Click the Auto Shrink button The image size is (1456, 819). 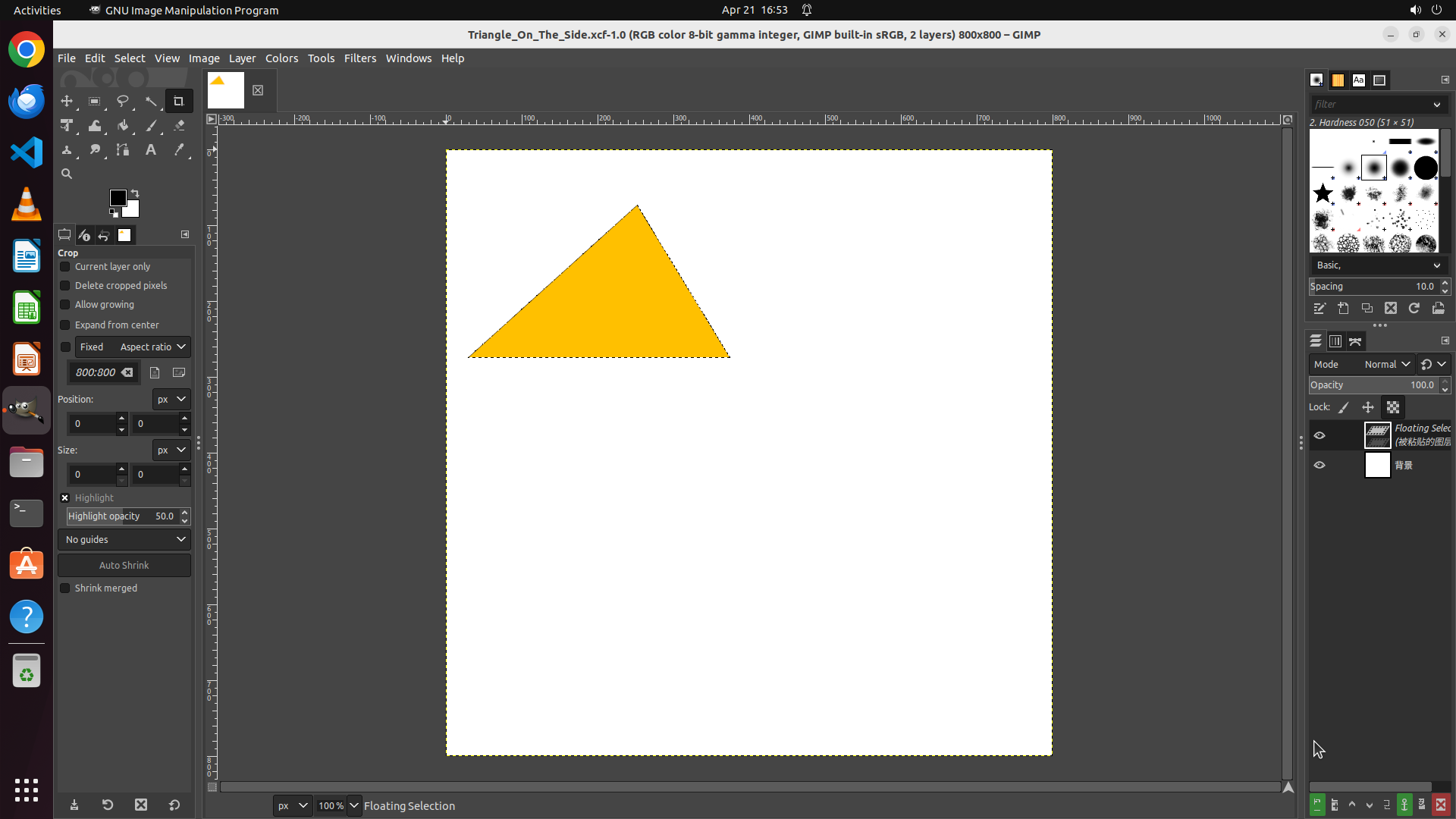click(124, 565)
